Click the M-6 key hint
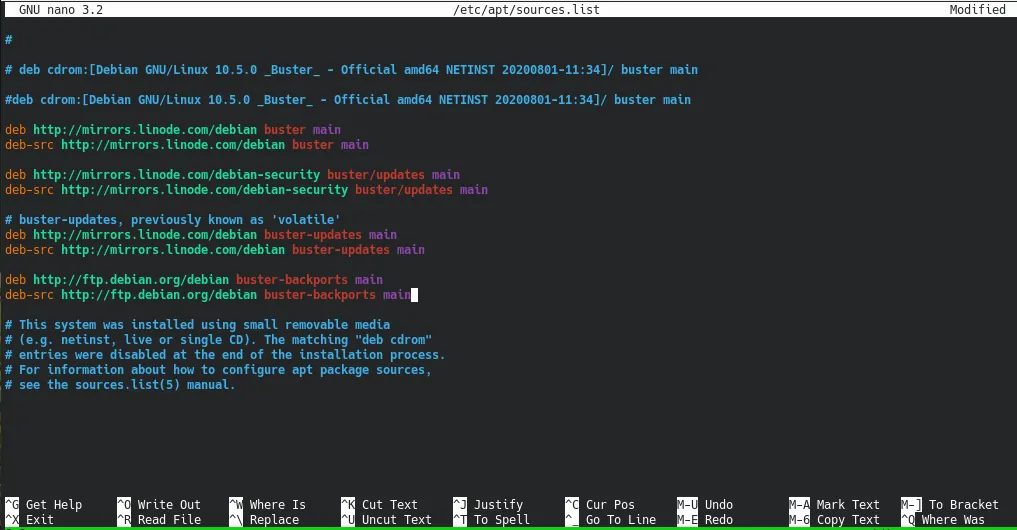 (800, 520)
